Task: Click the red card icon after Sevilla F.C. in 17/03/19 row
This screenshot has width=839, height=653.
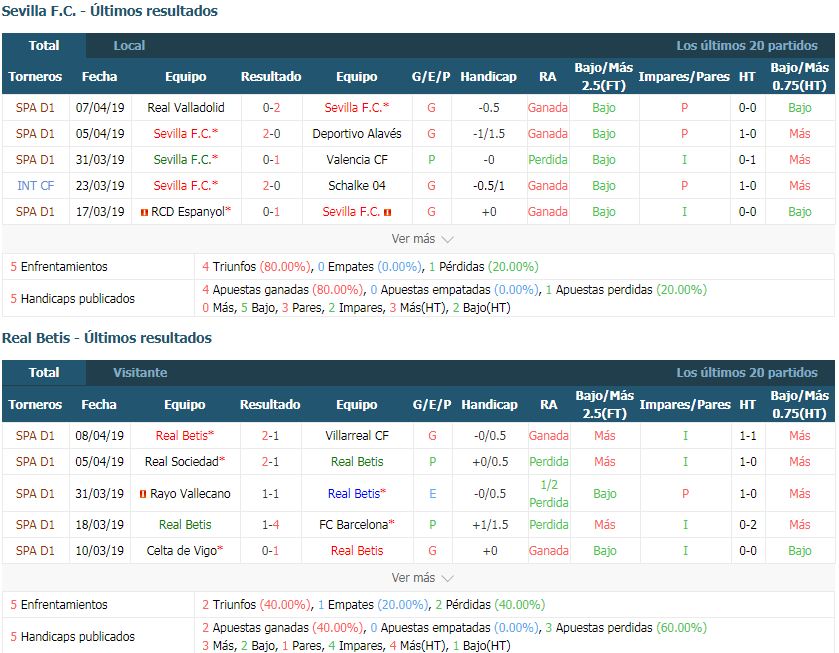Action: tap(387, 212)
